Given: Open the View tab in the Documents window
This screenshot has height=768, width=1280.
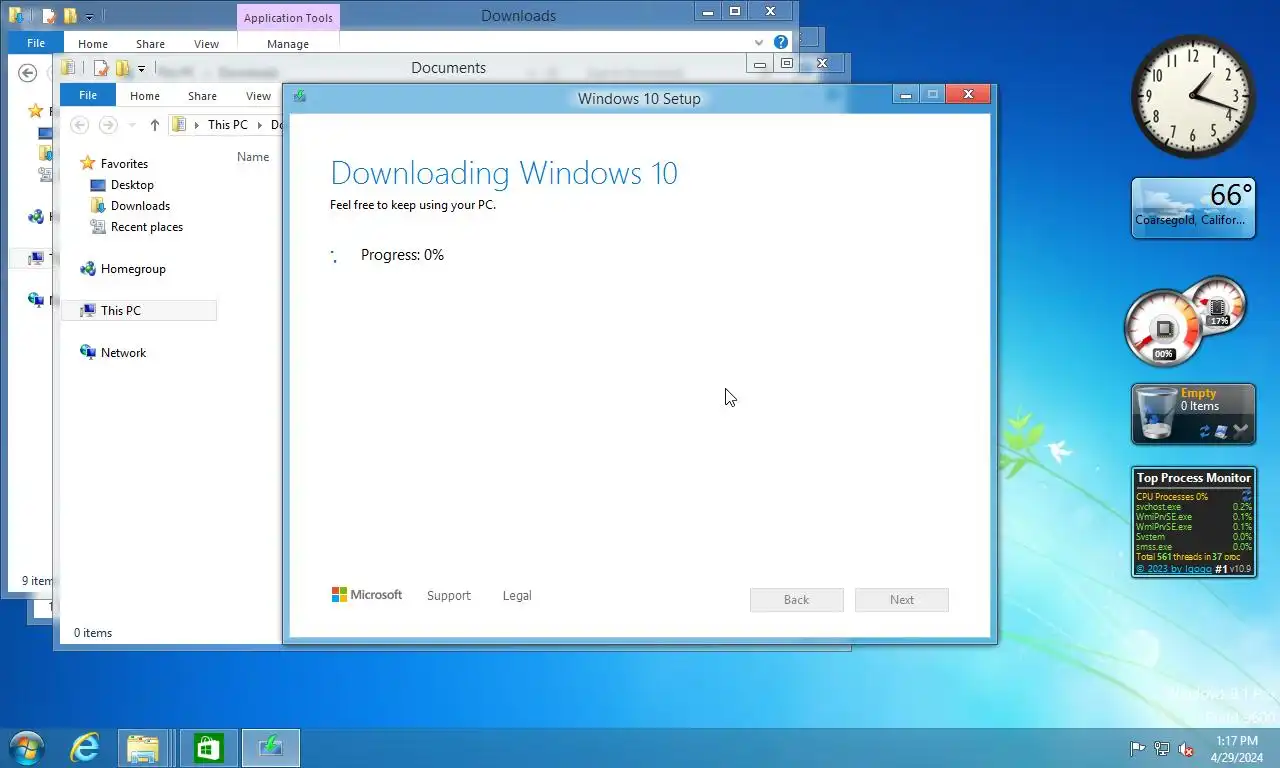Looking at the screenshot, I should (x=258, y=96).
